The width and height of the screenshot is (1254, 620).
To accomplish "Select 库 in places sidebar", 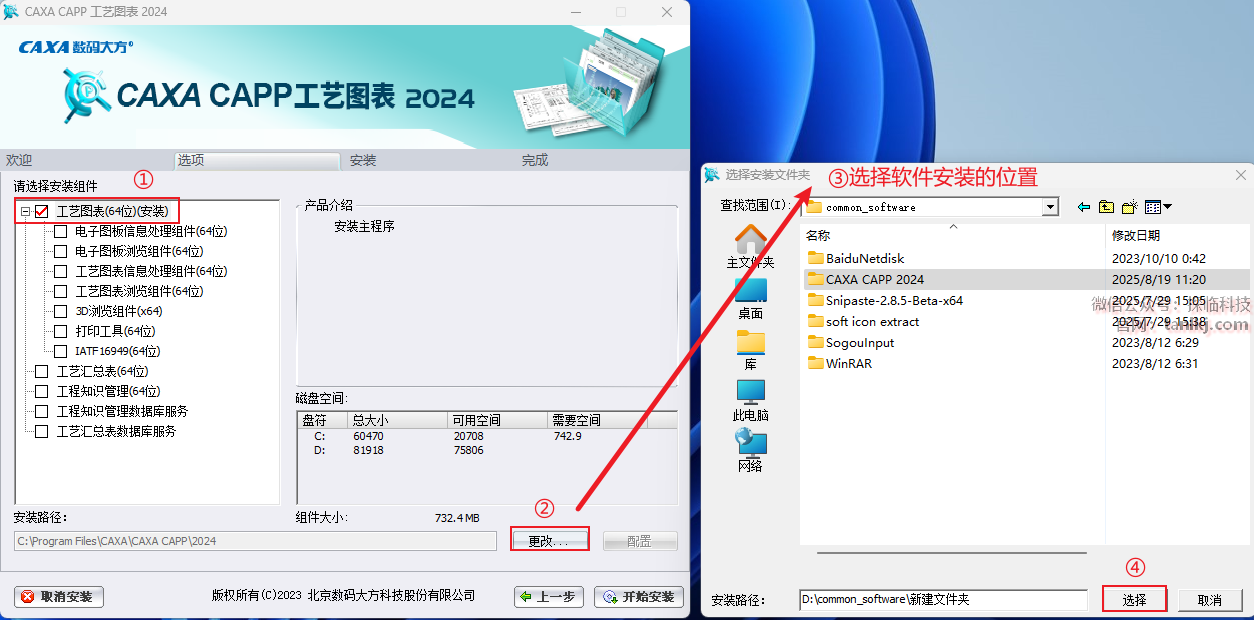I will [750, 350].
